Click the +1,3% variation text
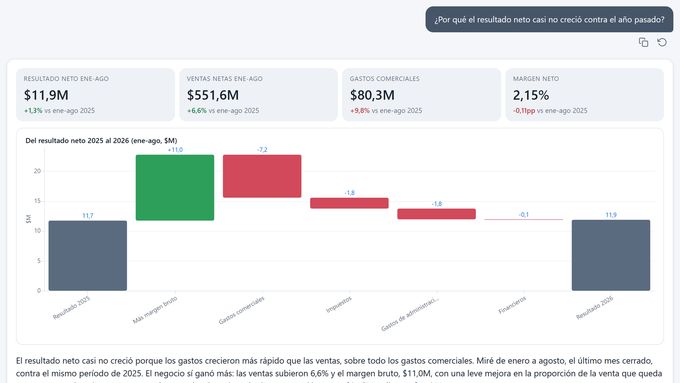Image resolution: width=680 pixels, height=383 pixels. tap(33, 111)
